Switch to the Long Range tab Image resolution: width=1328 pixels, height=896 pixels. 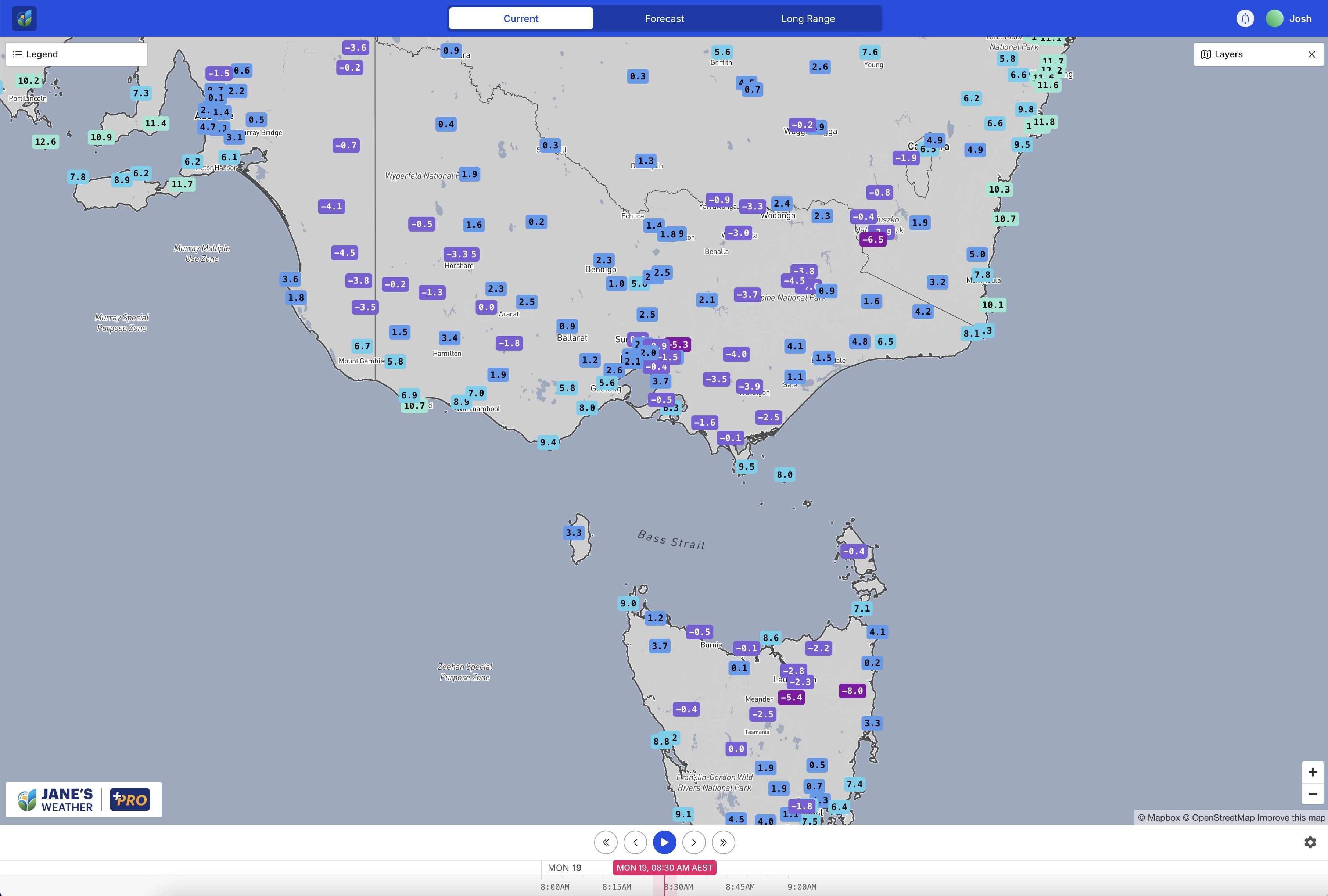(808, 18)
